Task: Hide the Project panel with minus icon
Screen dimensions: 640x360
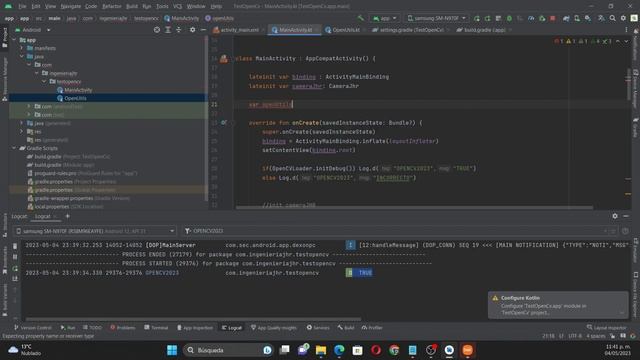Action: [203, 30]
